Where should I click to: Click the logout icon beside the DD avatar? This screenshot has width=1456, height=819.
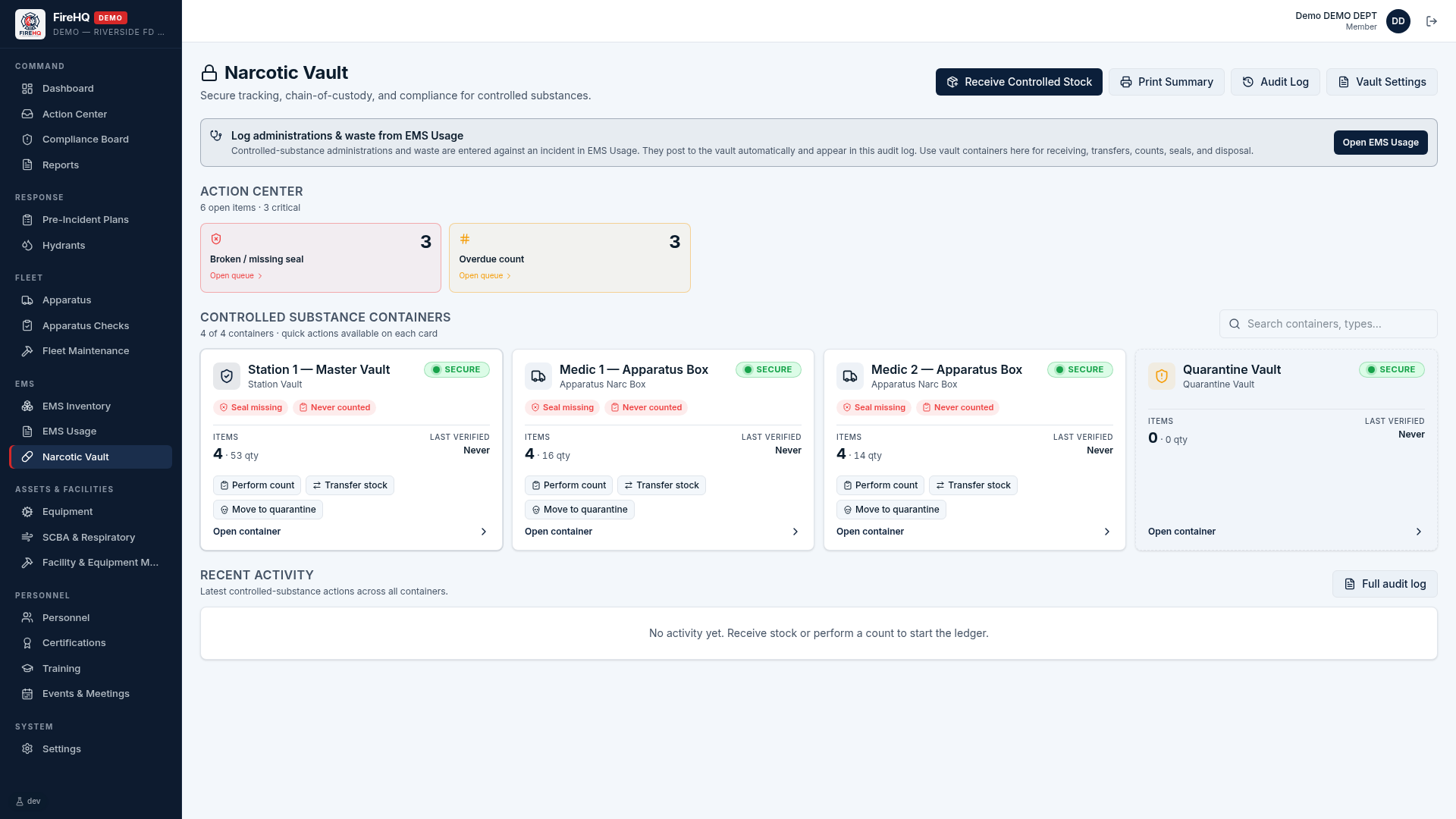1432,21
